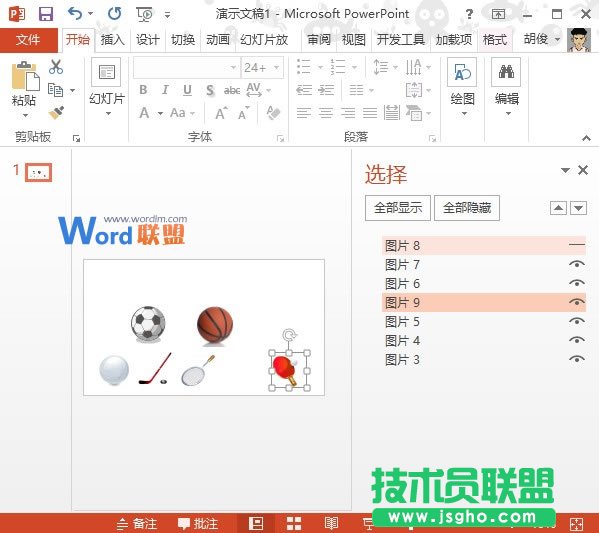Switch to the 动画 tab
Viewport: 599px width, 533px height.
pyautogui.click(x=218, y=40)
